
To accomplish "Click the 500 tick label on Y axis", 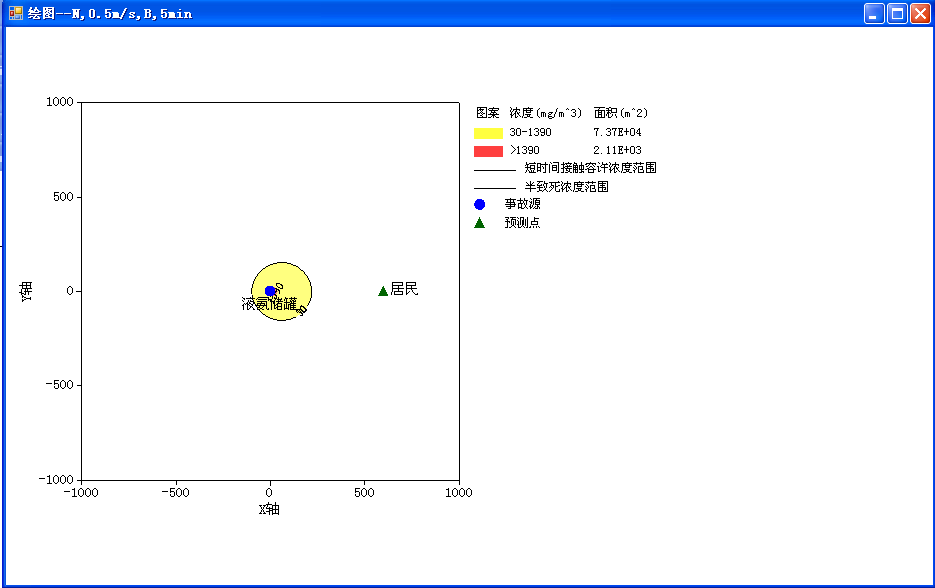I will coord(63,197).
